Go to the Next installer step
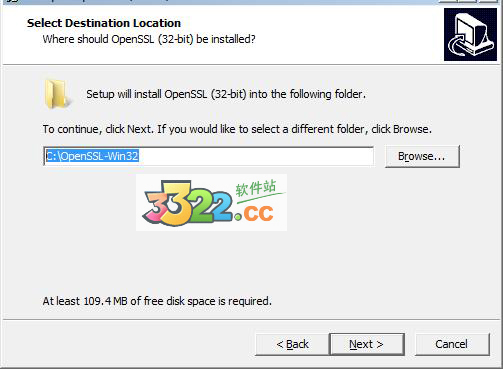 [x=367, y=344]
